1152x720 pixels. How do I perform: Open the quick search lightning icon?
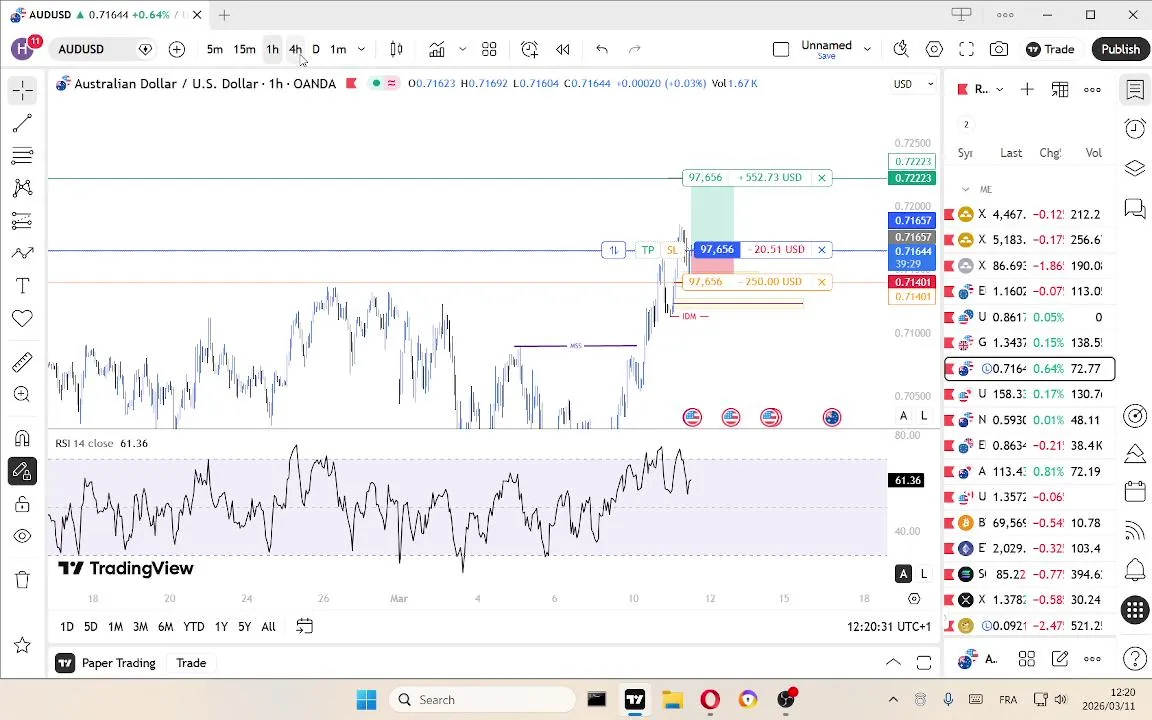[901, 49]
